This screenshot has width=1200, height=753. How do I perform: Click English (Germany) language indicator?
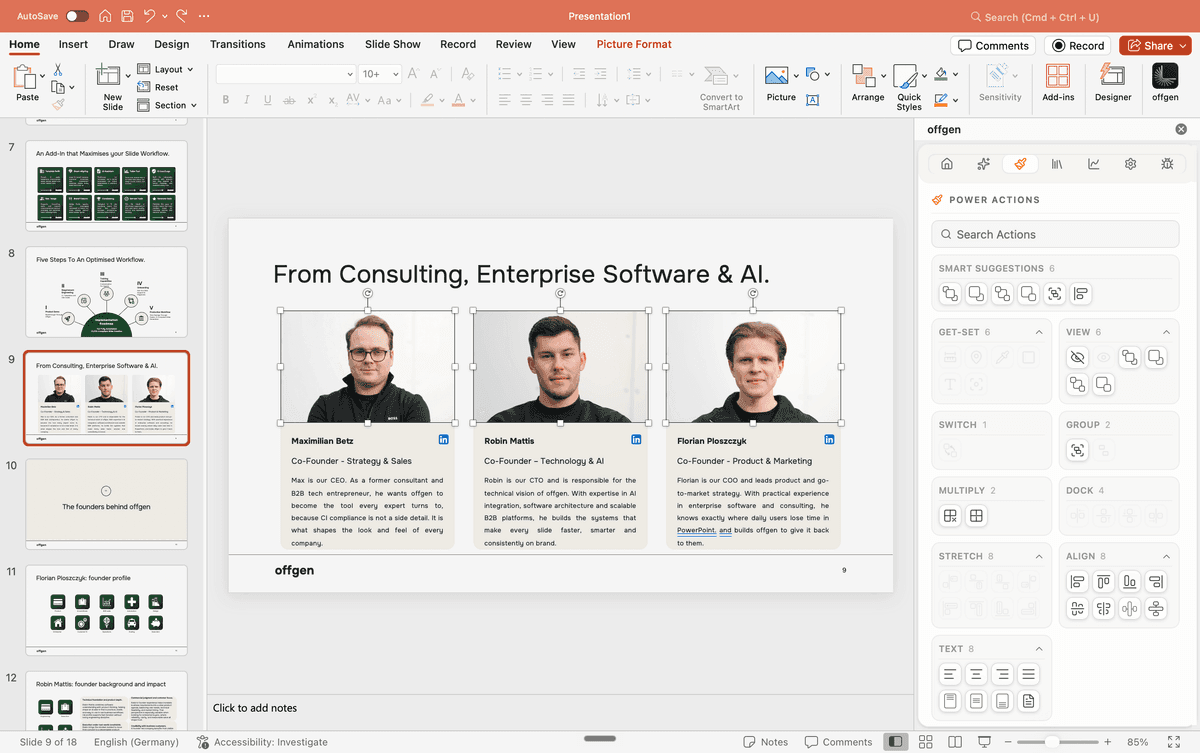tap(136, 742)
